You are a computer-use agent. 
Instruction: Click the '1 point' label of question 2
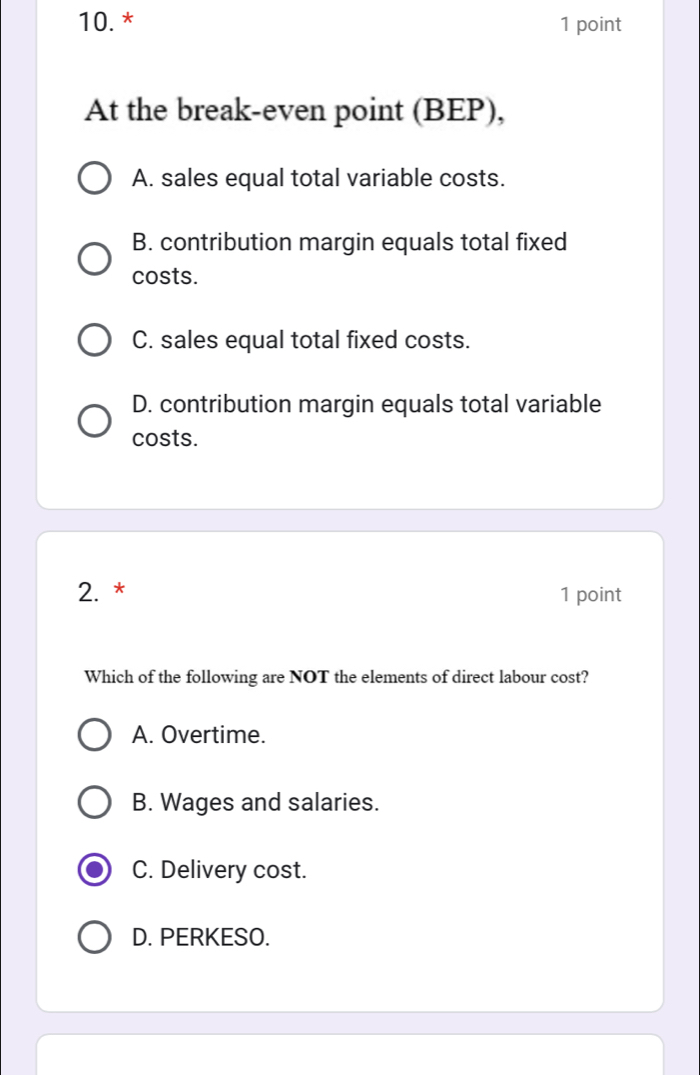tap(591, 595)
